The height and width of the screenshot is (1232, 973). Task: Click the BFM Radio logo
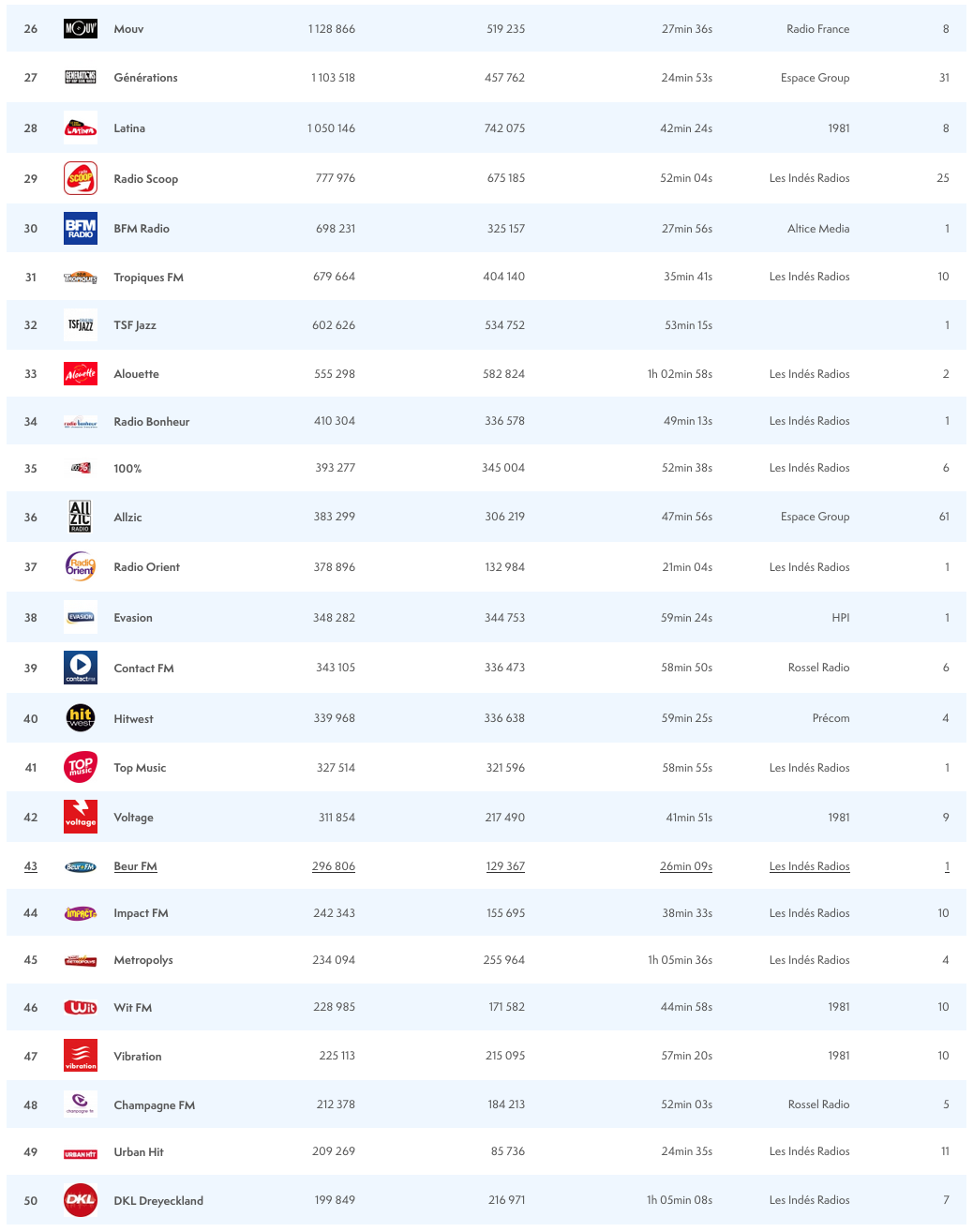[x=81, y=229]
